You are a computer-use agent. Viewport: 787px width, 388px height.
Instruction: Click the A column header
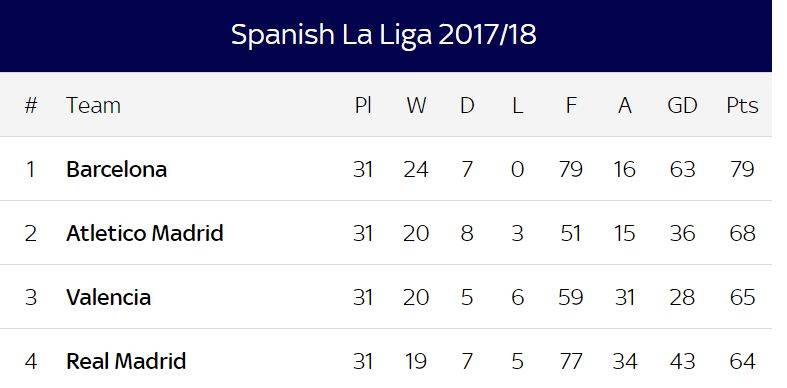click(x=624, y=105)
